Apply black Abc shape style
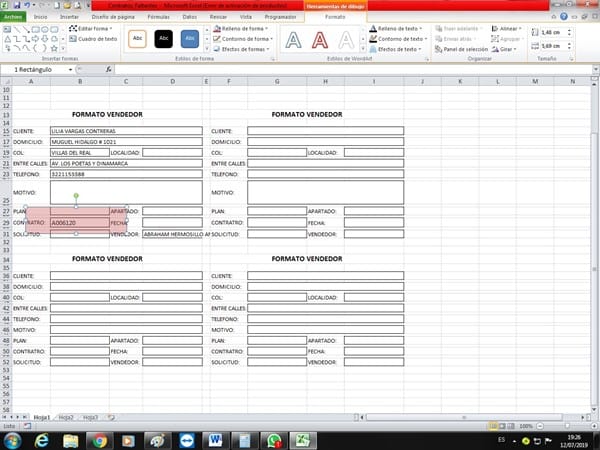The image size is (600, 450). point(164,39)
